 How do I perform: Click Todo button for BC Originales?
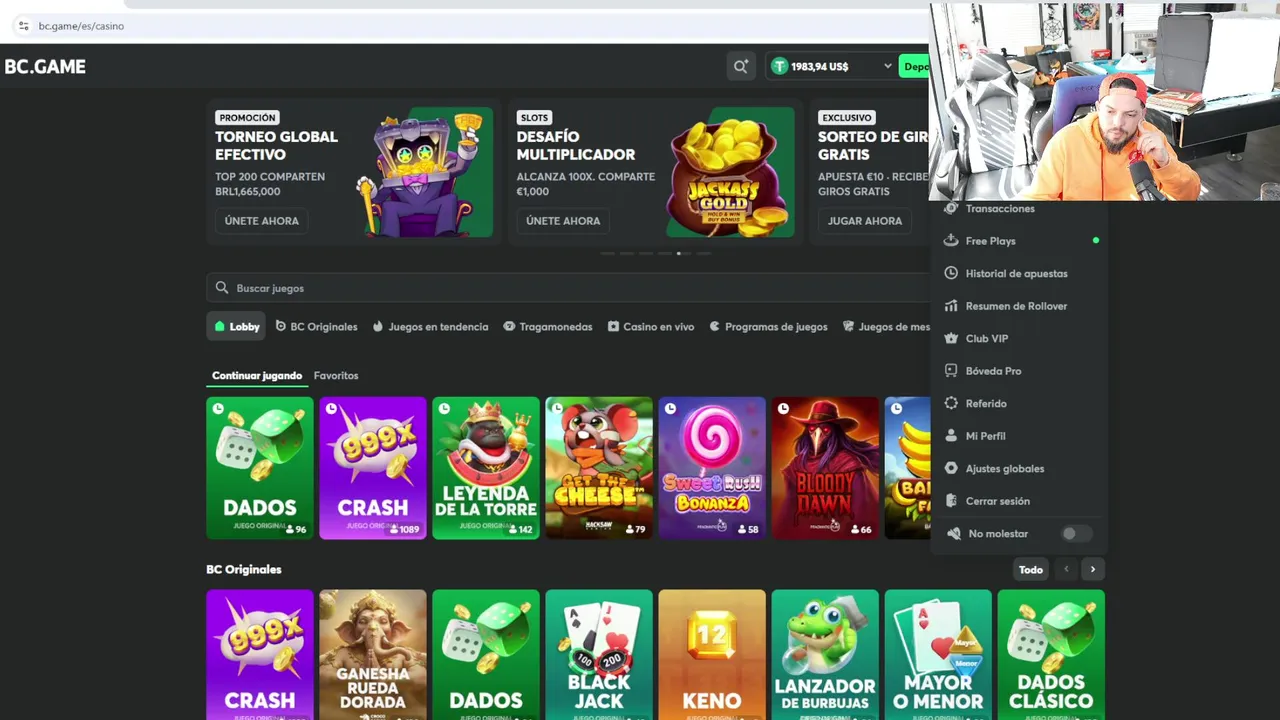point(1031,570)
